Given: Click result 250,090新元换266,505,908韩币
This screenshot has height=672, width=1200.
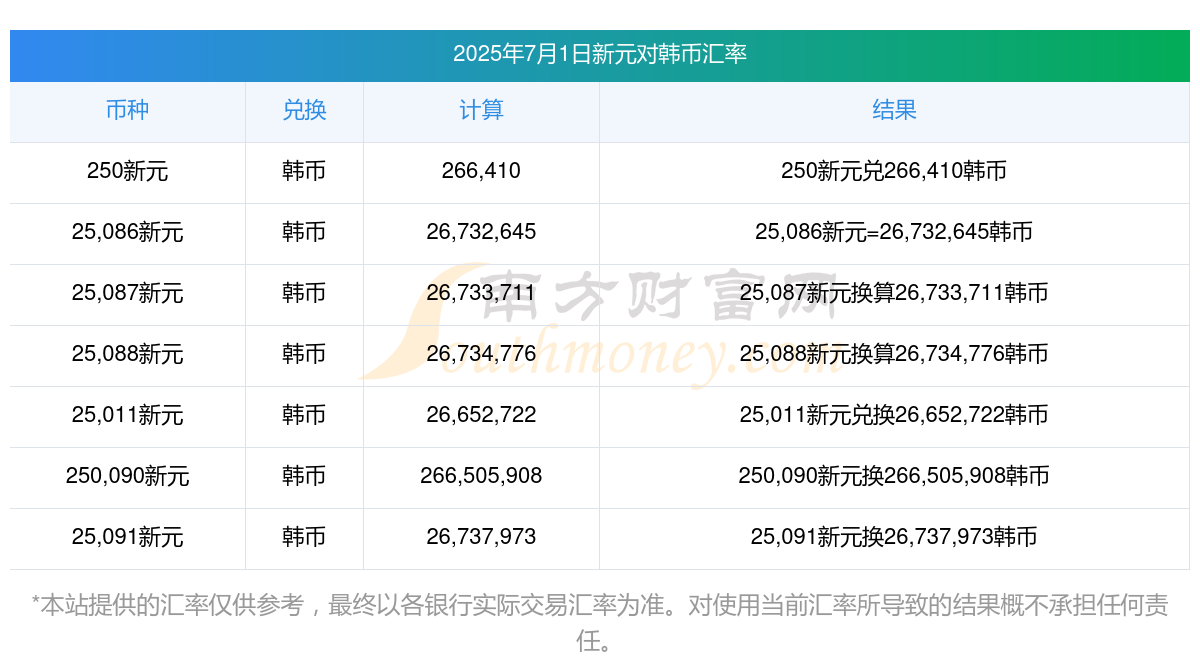Looking at the screenshot, I should pyautogui.click(x=894, y=476).
